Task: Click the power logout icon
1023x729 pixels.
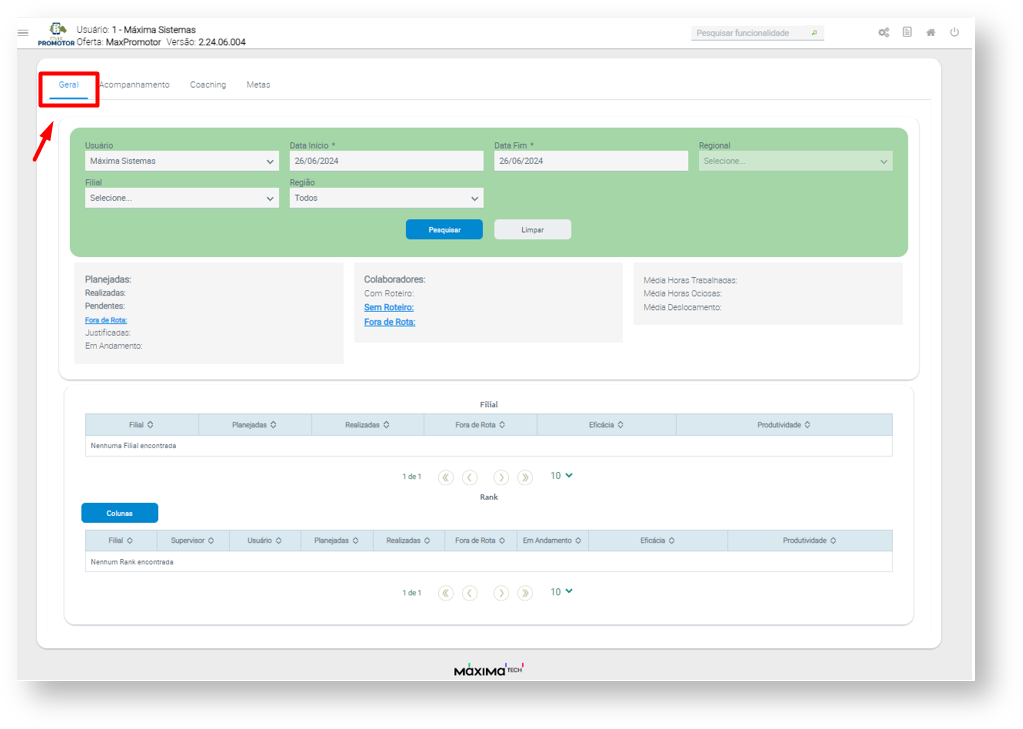Action: [955, 33]
